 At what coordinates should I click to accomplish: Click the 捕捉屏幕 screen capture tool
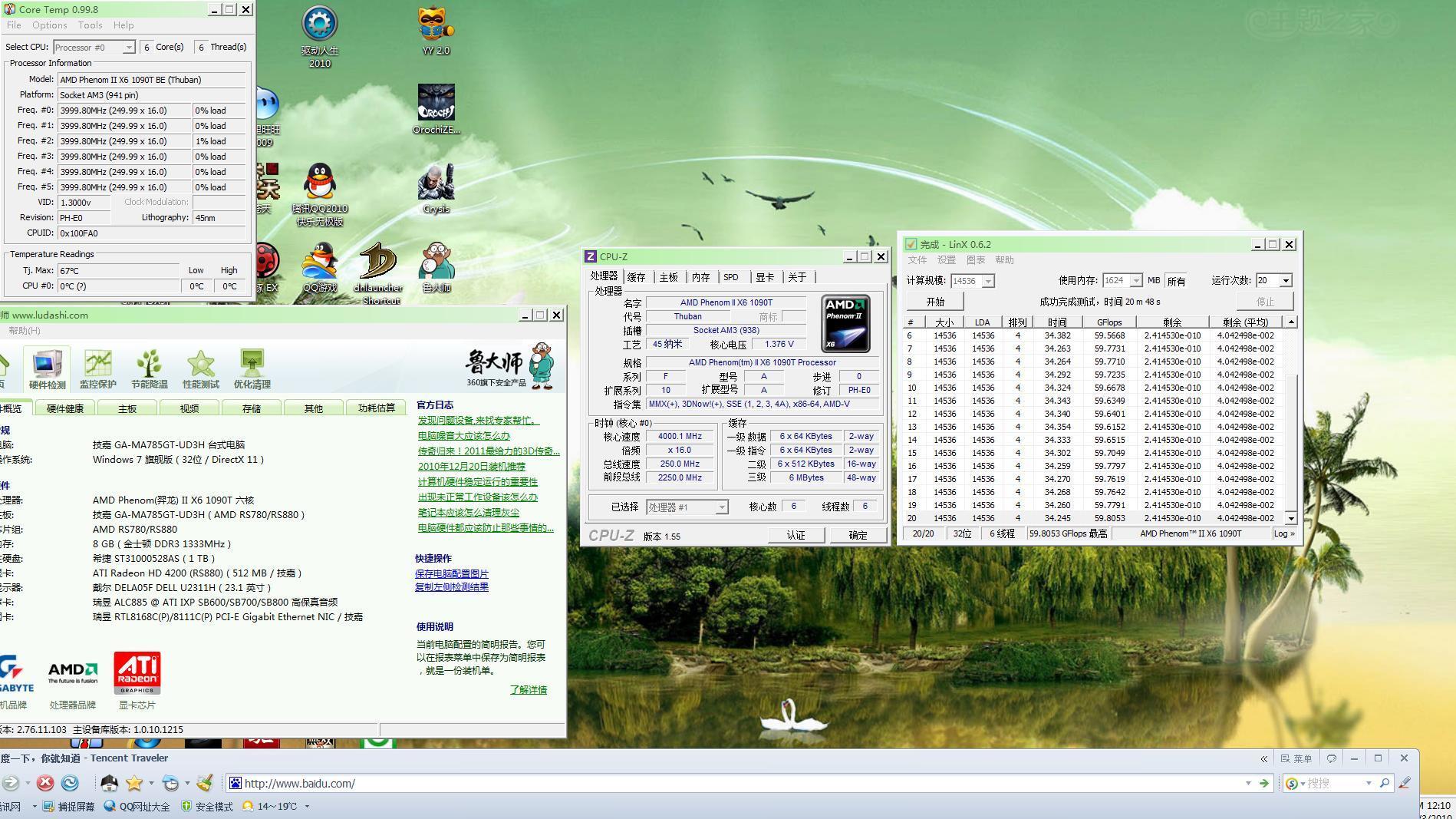pos(68,806)
